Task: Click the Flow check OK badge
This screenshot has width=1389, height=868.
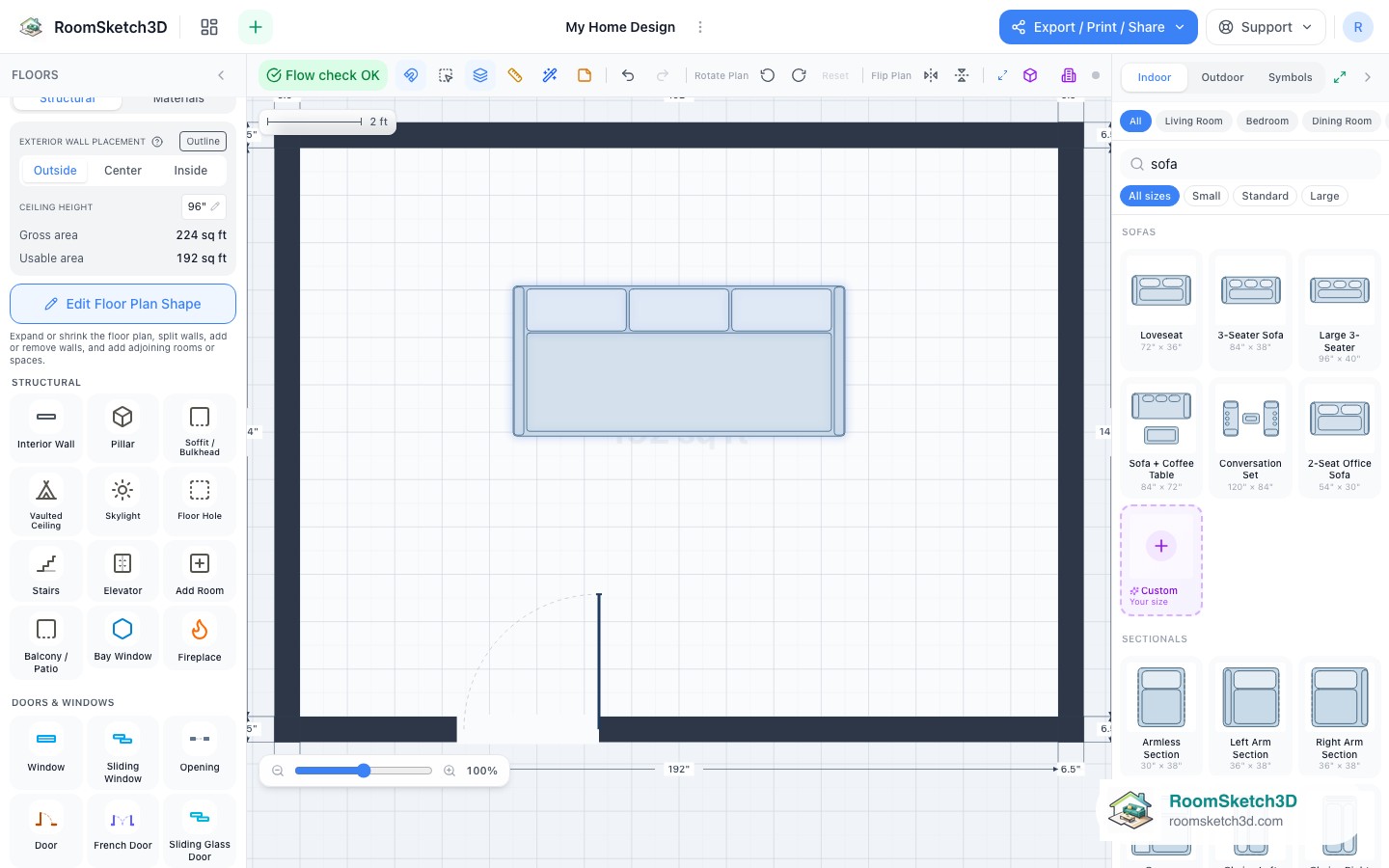Action: pos(323,75)
